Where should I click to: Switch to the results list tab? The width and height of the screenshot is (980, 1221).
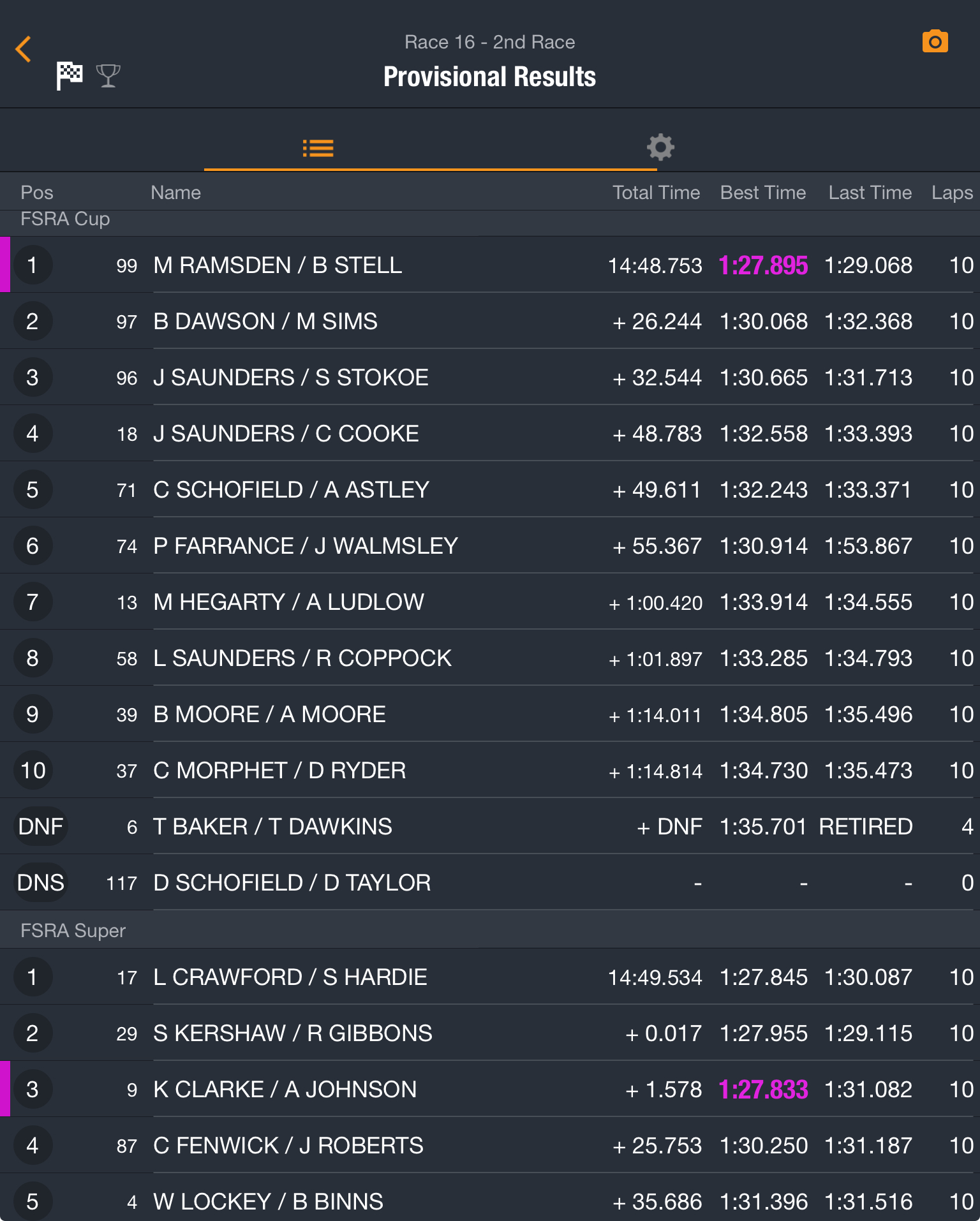(318, 149)
